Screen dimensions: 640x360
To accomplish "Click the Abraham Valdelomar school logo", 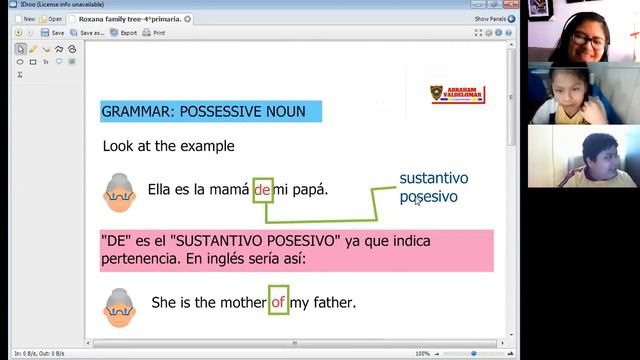I will click(458, 94).
